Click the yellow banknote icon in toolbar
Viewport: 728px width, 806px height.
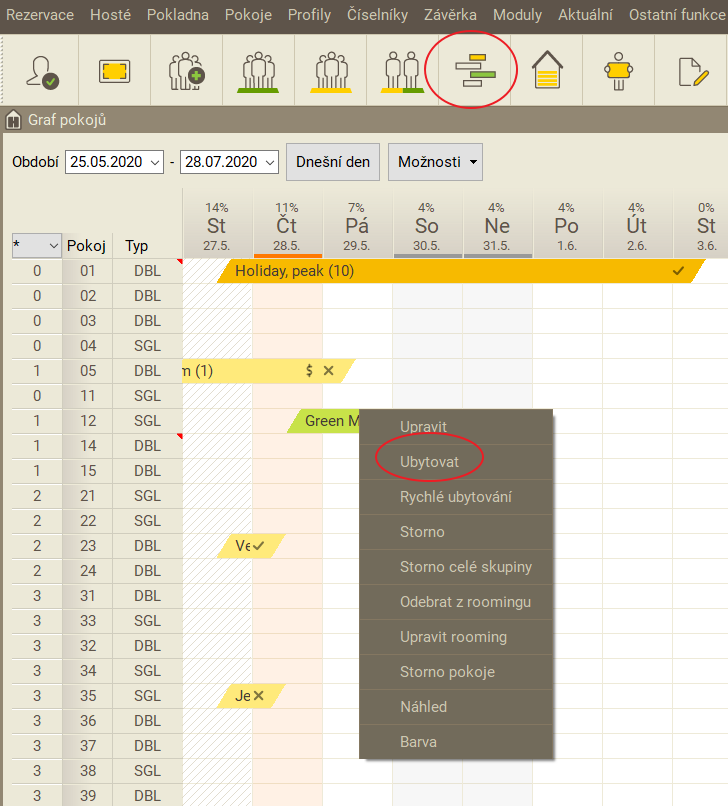(x=114, y=72)
